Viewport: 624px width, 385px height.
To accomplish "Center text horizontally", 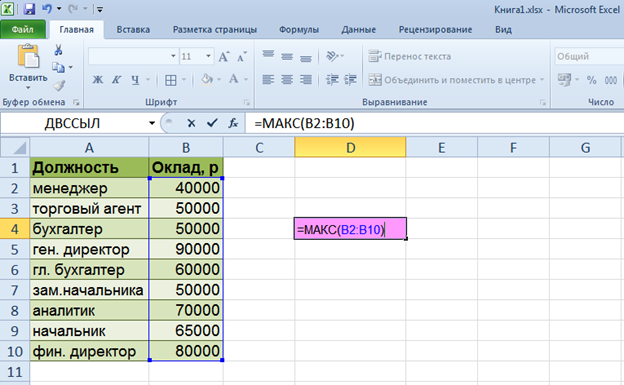I will click(287, 80).
